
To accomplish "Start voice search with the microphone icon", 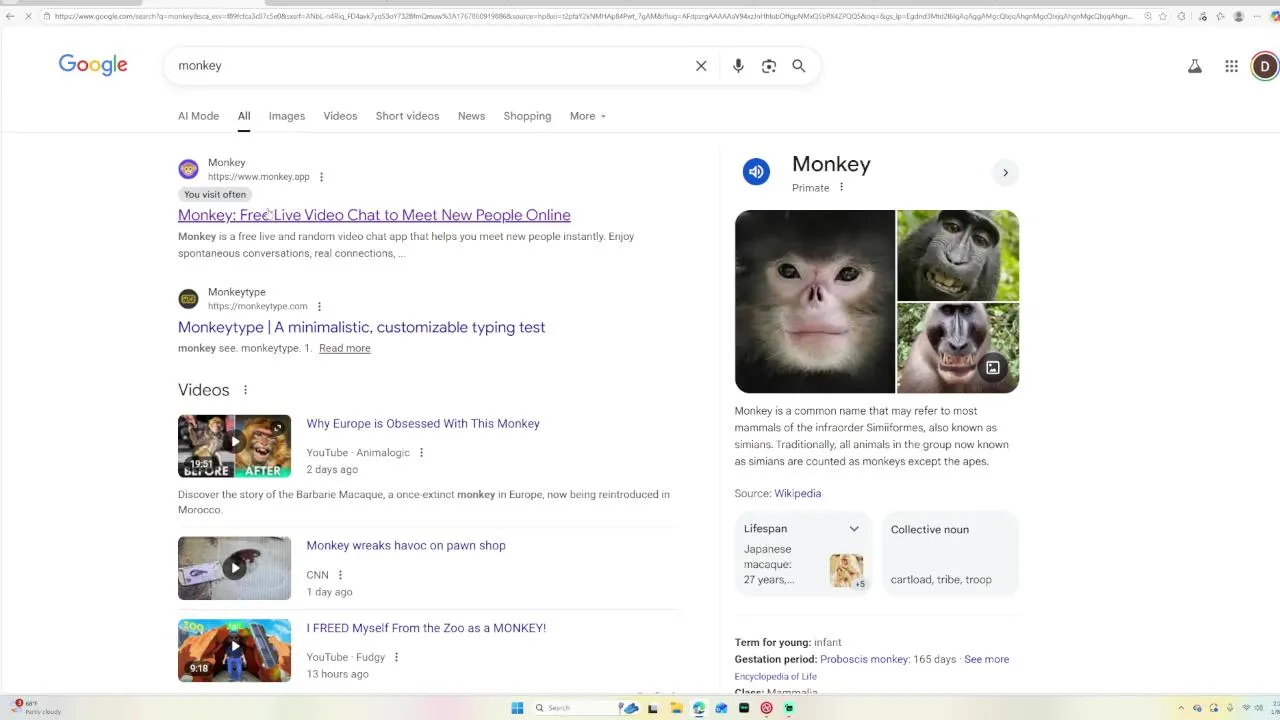I will [738, 66].
